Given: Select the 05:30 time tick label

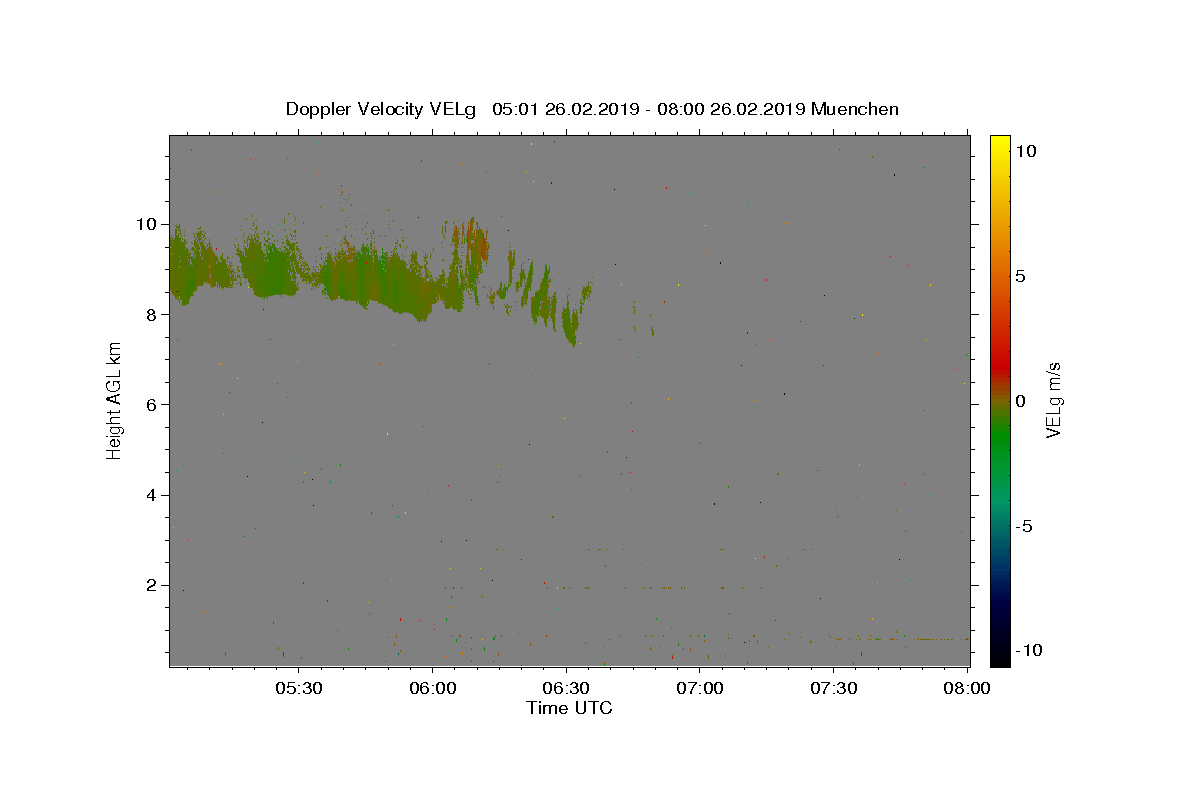Looking at the screenshot, I should (x=299, y=688).
